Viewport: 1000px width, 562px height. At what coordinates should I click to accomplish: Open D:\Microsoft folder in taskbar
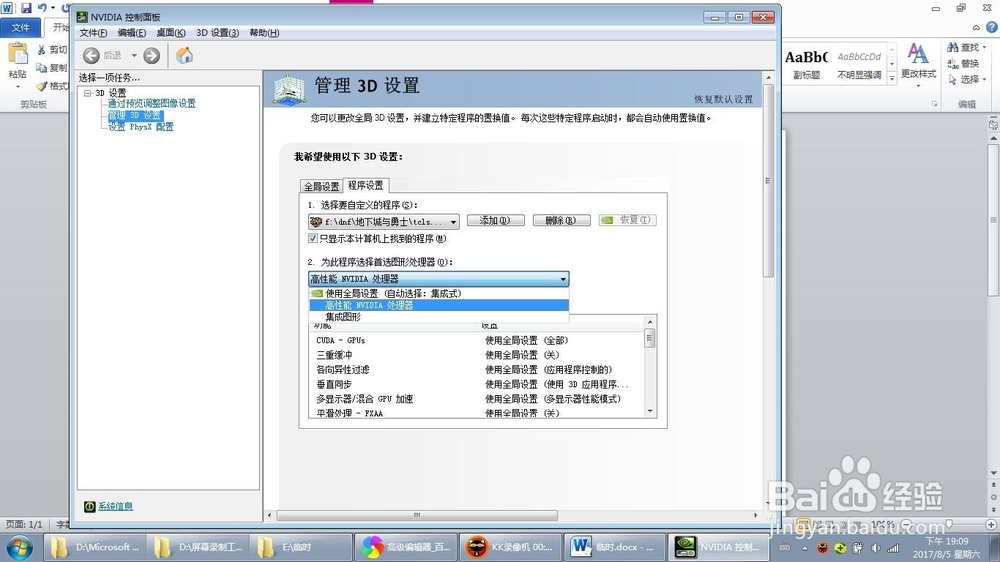[x=95, y=547]
